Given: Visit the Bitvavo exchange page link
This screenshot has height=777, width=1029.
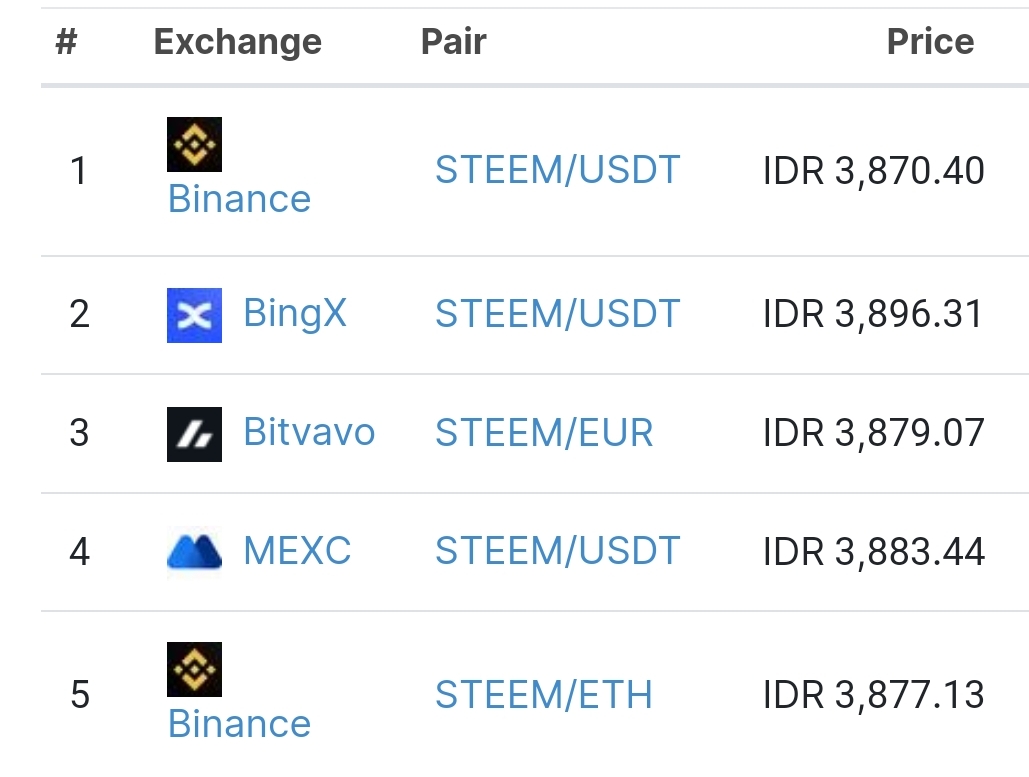Looking at the screenshot, I should 309,433.
